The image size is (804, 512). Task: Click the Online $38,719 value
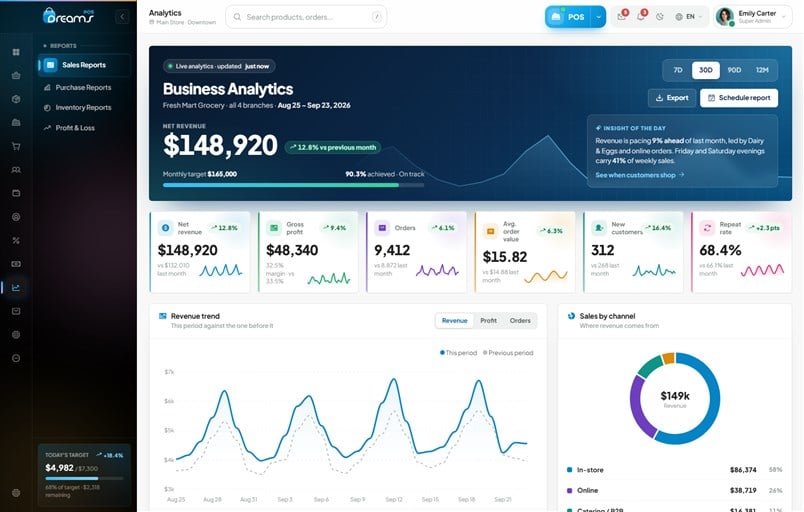coord(743,490)
